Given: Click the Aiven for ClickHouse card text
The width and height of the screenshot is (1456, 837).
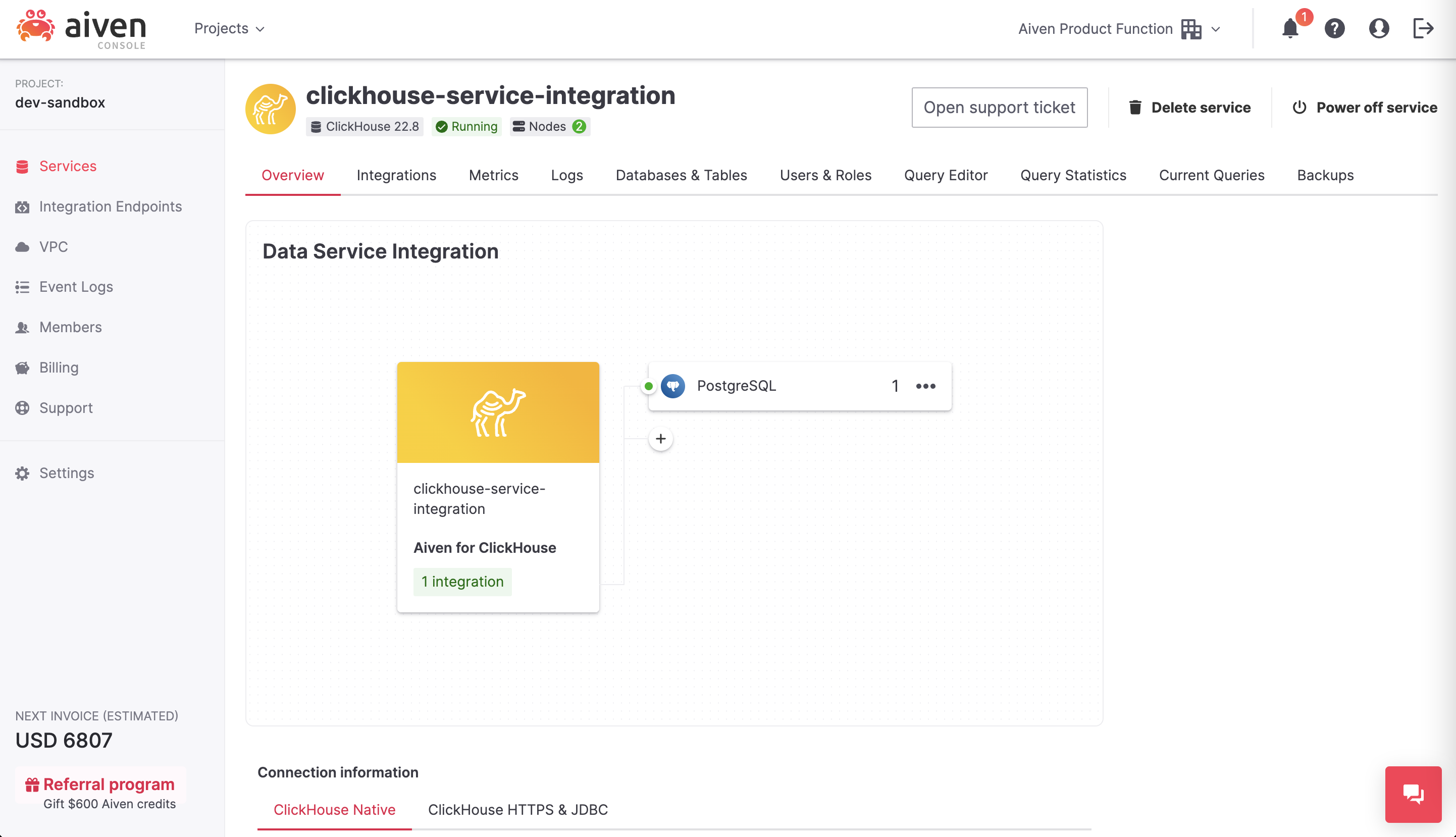Looking at the screenshot, I should coord(485,548).
